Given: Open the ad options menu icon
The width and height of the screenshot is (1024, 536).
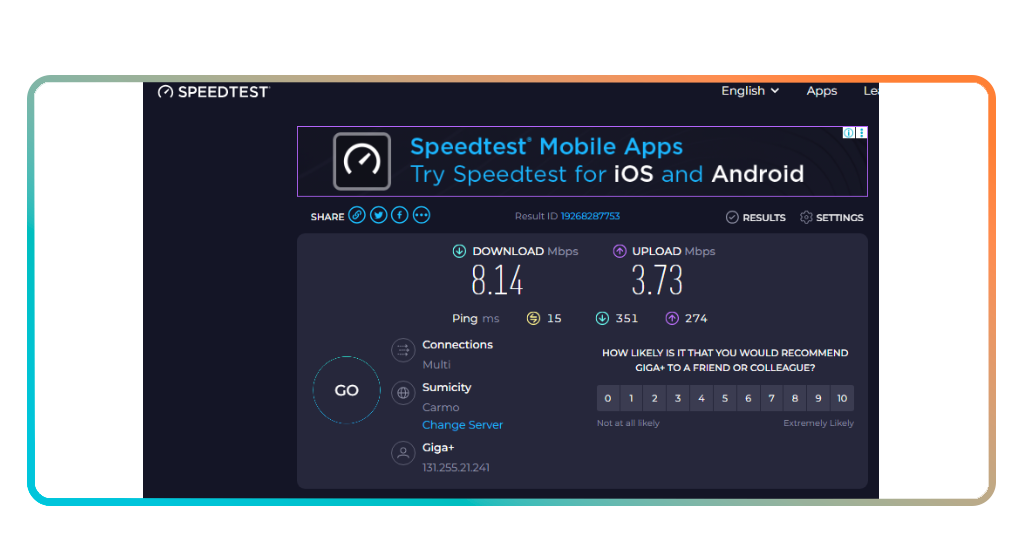Looking at the screenshot, I should (862, 133).
